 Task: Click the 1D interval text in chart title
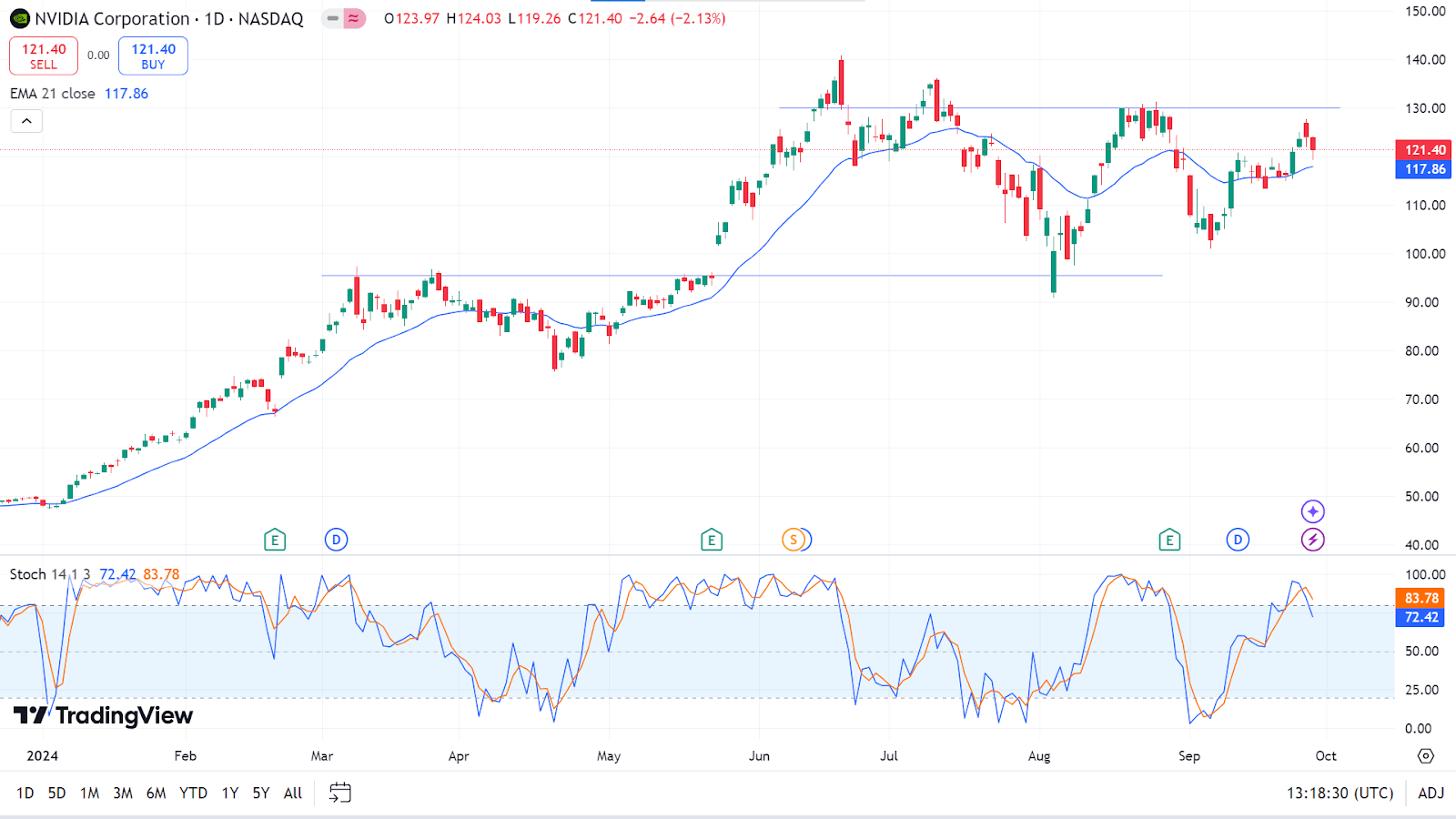pos(214,18)
